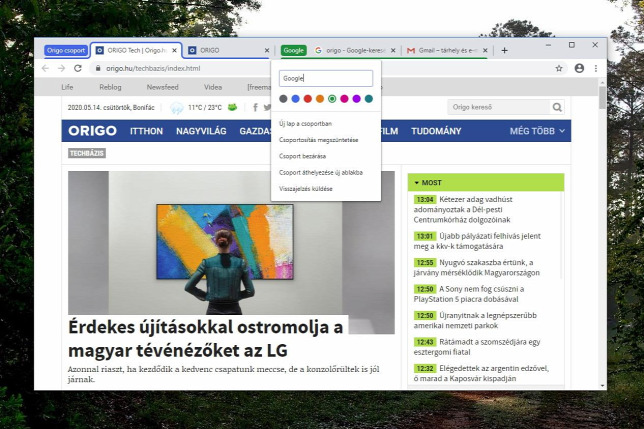Open the ITTHON navigation item
644x429 pixels.
(146, 131)
